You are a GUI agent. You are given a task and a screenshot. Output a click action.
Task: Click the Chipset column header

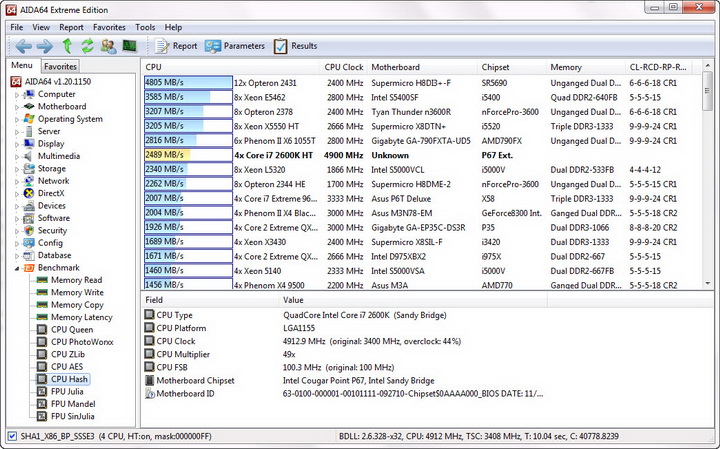coord(512,67)
